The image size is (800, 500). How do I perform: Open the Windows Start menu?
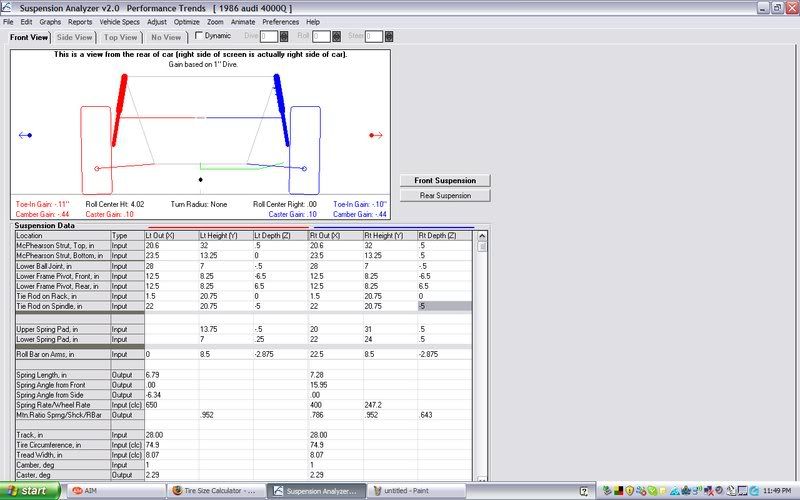coord(30,491)
